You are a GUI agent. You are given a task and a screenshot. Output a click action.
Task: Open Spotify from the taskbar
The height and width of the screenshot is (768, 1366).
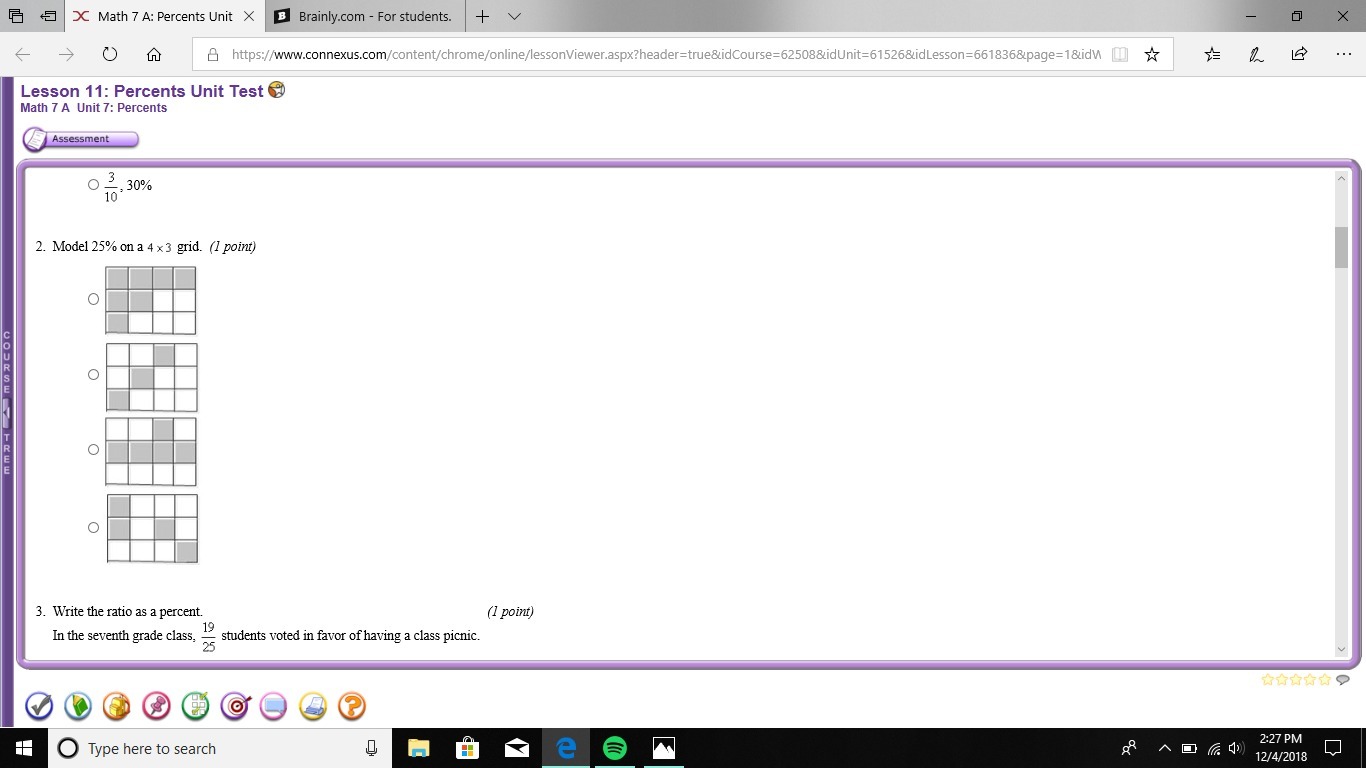[615, 748]
